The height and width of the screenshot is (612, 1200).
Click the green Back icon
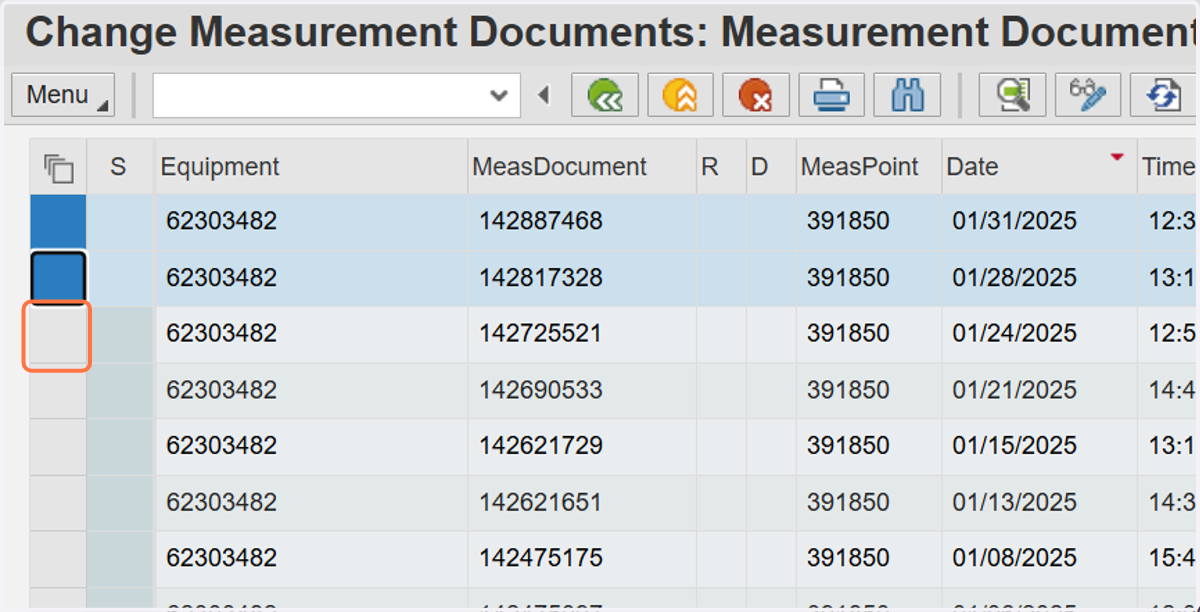point(605,96)
